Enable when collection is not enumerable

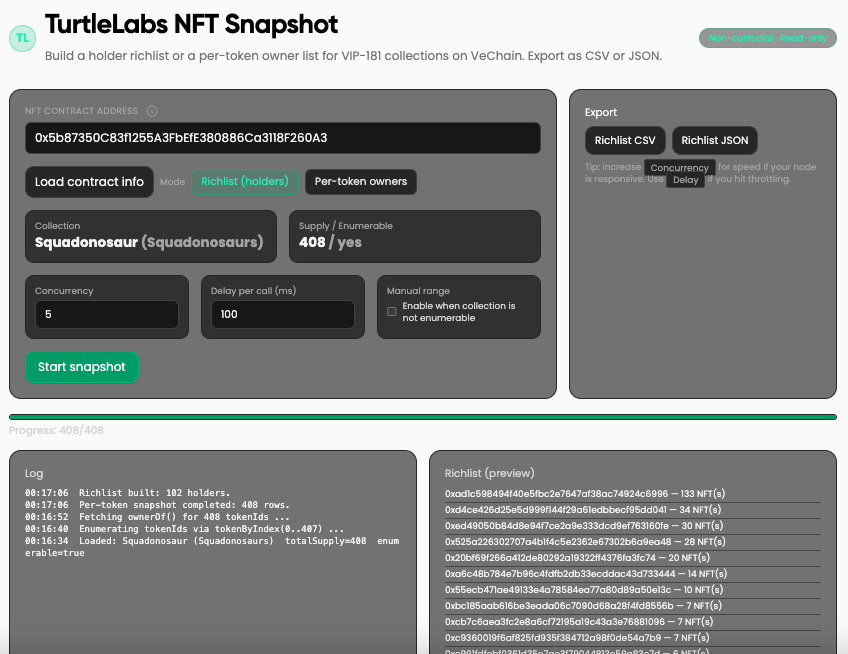(392, 311)
